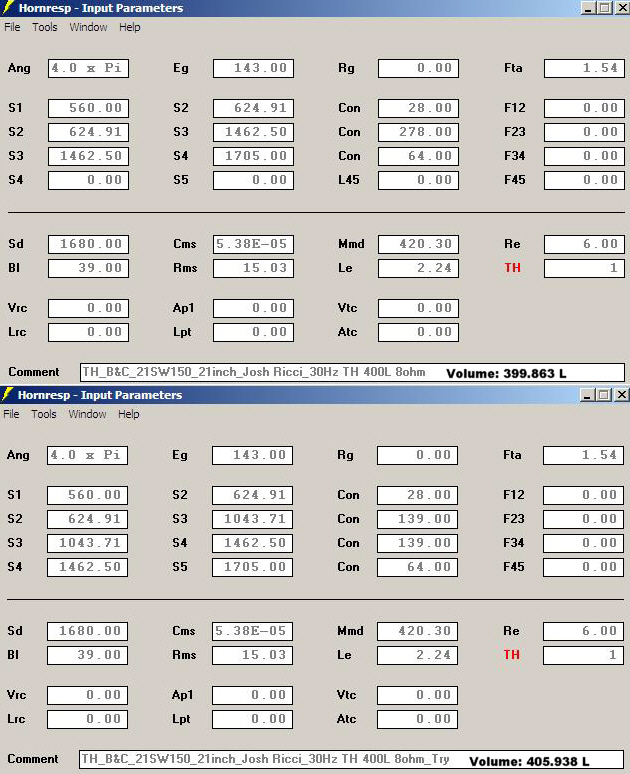Select Sd field 1680.00 in top window

tap(88, 244)
